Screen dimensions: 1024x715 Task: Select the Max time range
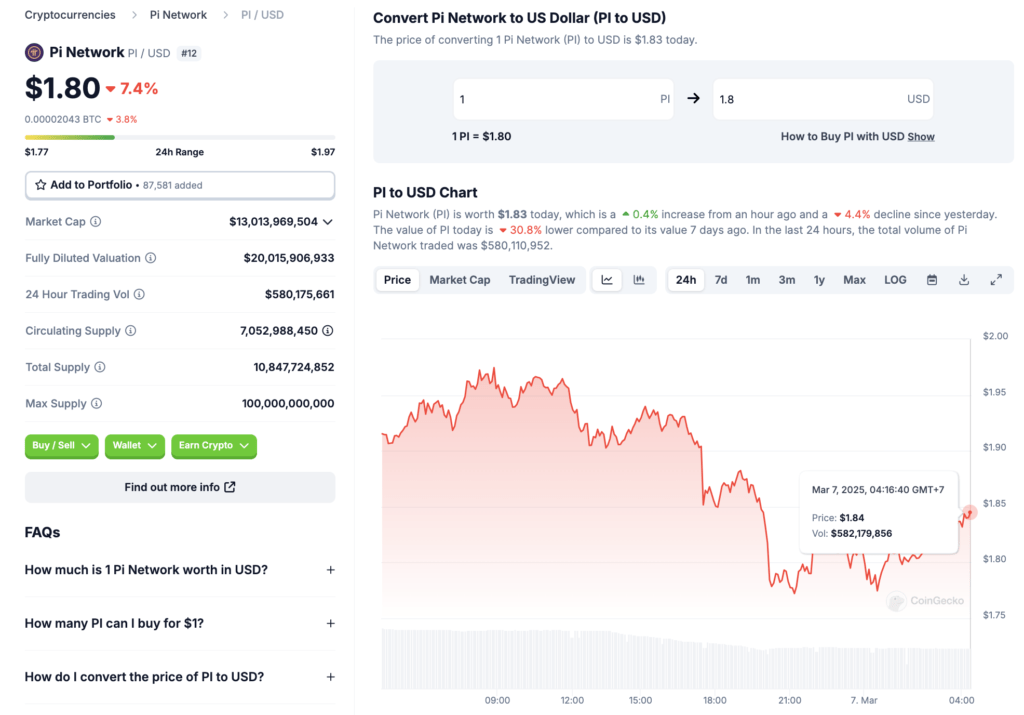(854, 279)
